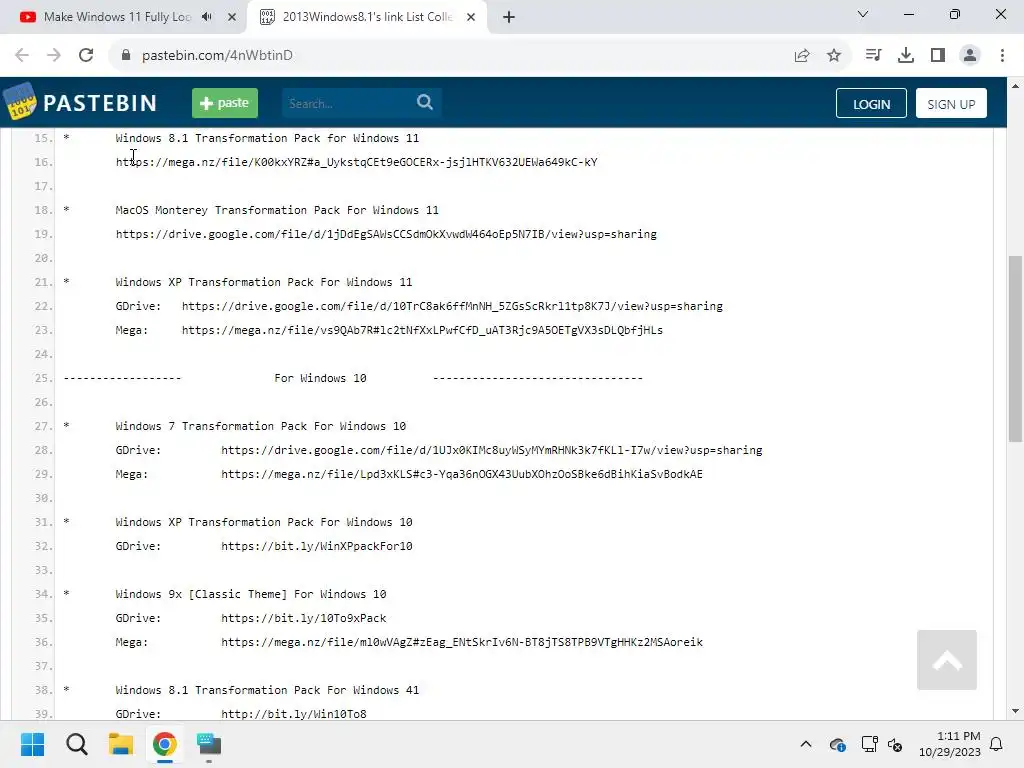Open Chrome downloads icon
1024x768 pixels.
[906, 56]
